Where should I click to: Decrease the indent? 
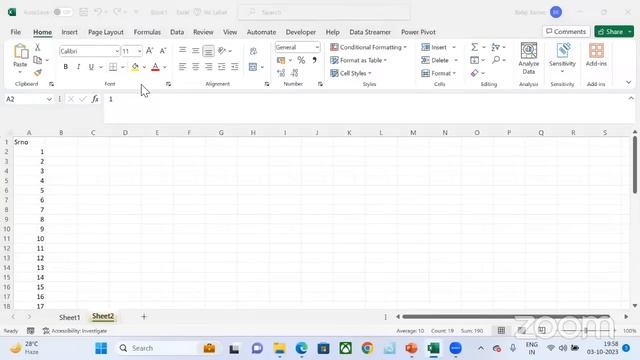pos(222,67)
